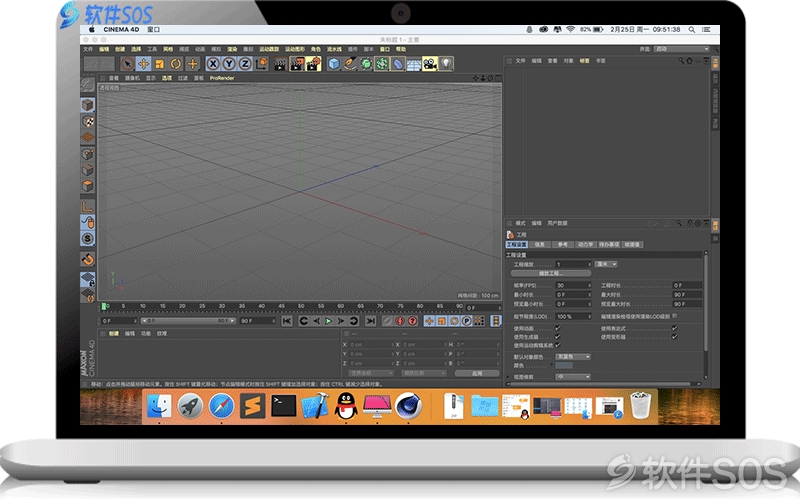
Task: Click the Render View clapperboard icon
Action: (x=281, y=64)
